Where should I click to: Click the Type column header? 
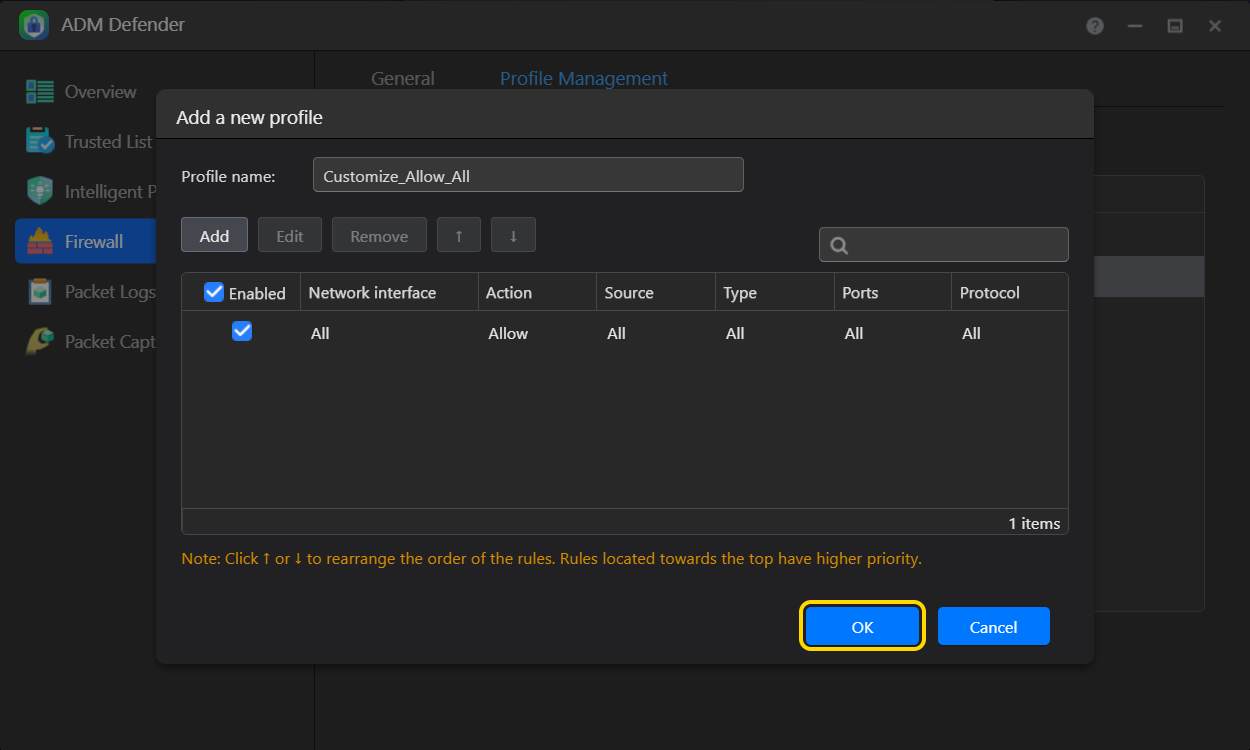coord(775,292)
